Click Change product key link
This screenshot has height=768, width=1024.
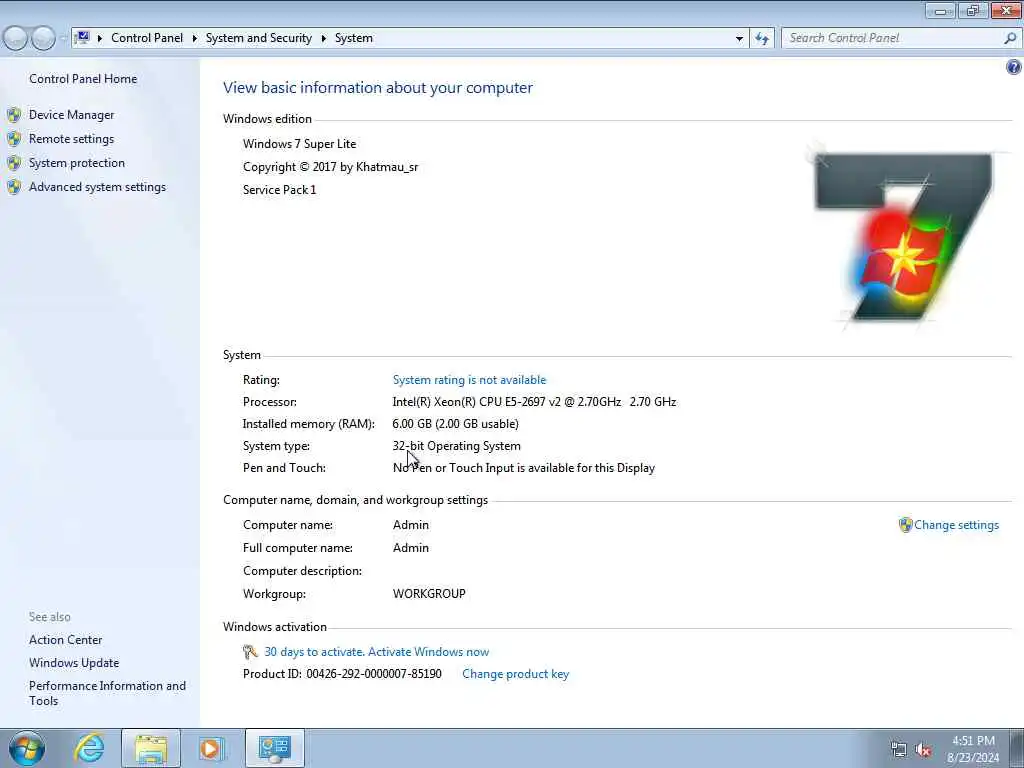[x=515, y=674]
